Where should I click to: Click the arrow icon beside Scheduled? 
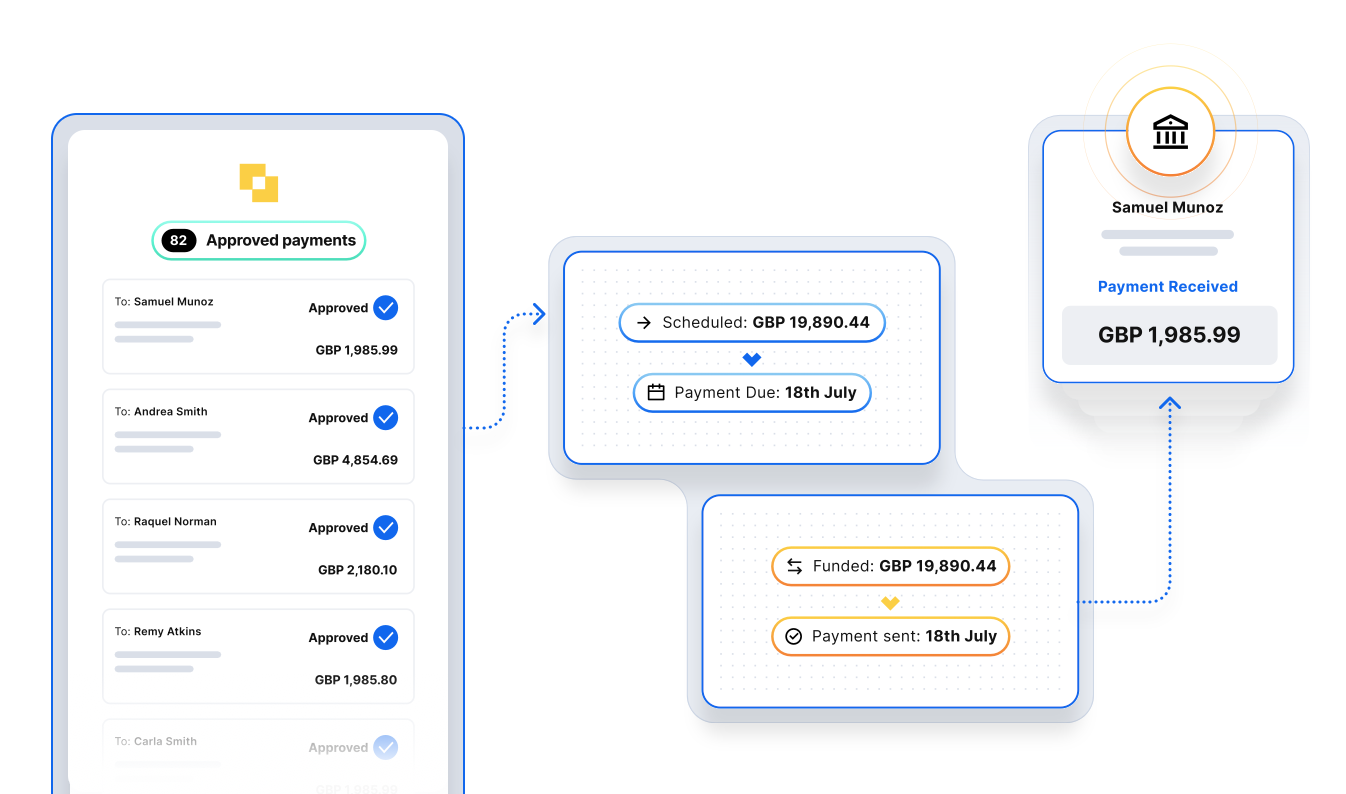click(x=644, y=323)
